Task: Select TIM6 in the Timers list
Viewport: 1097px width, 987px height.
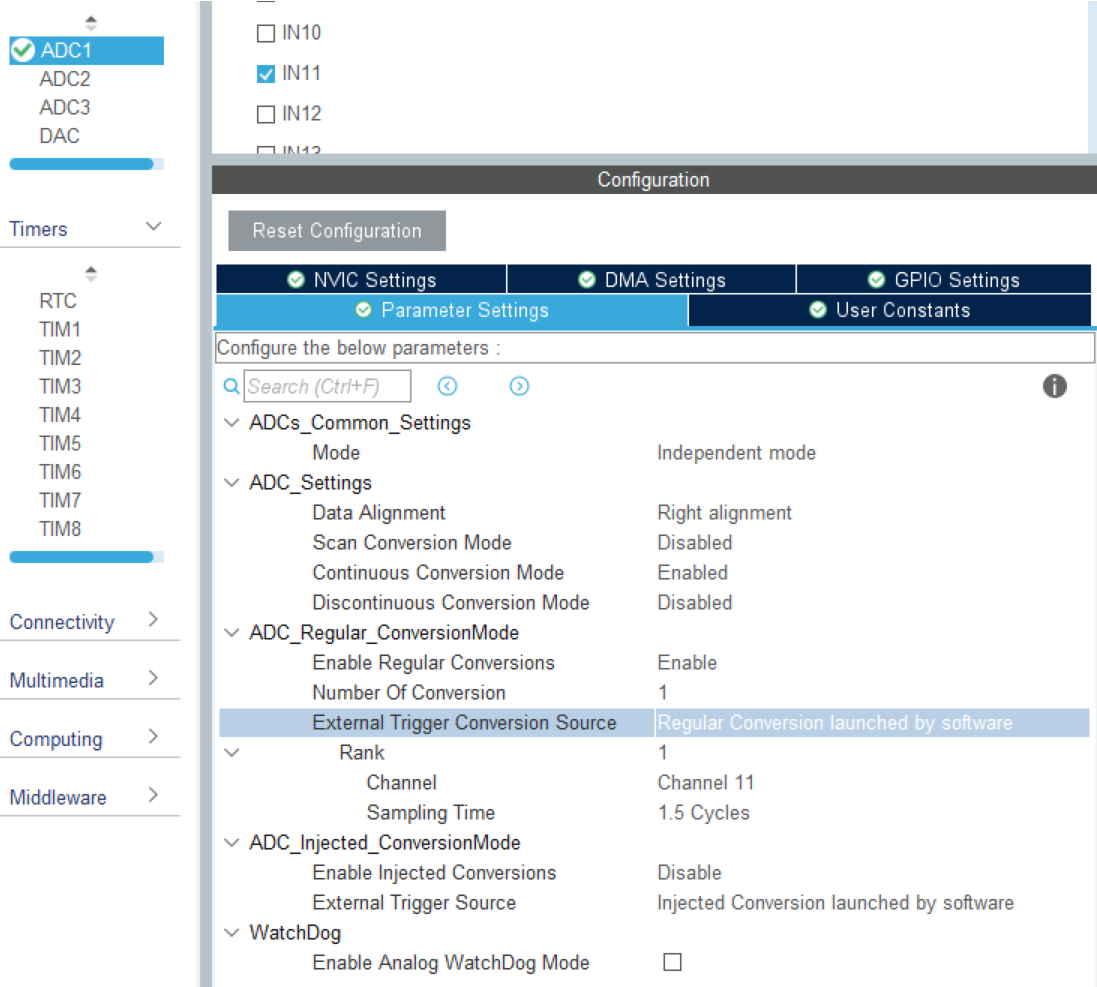Action: point(60,472)
